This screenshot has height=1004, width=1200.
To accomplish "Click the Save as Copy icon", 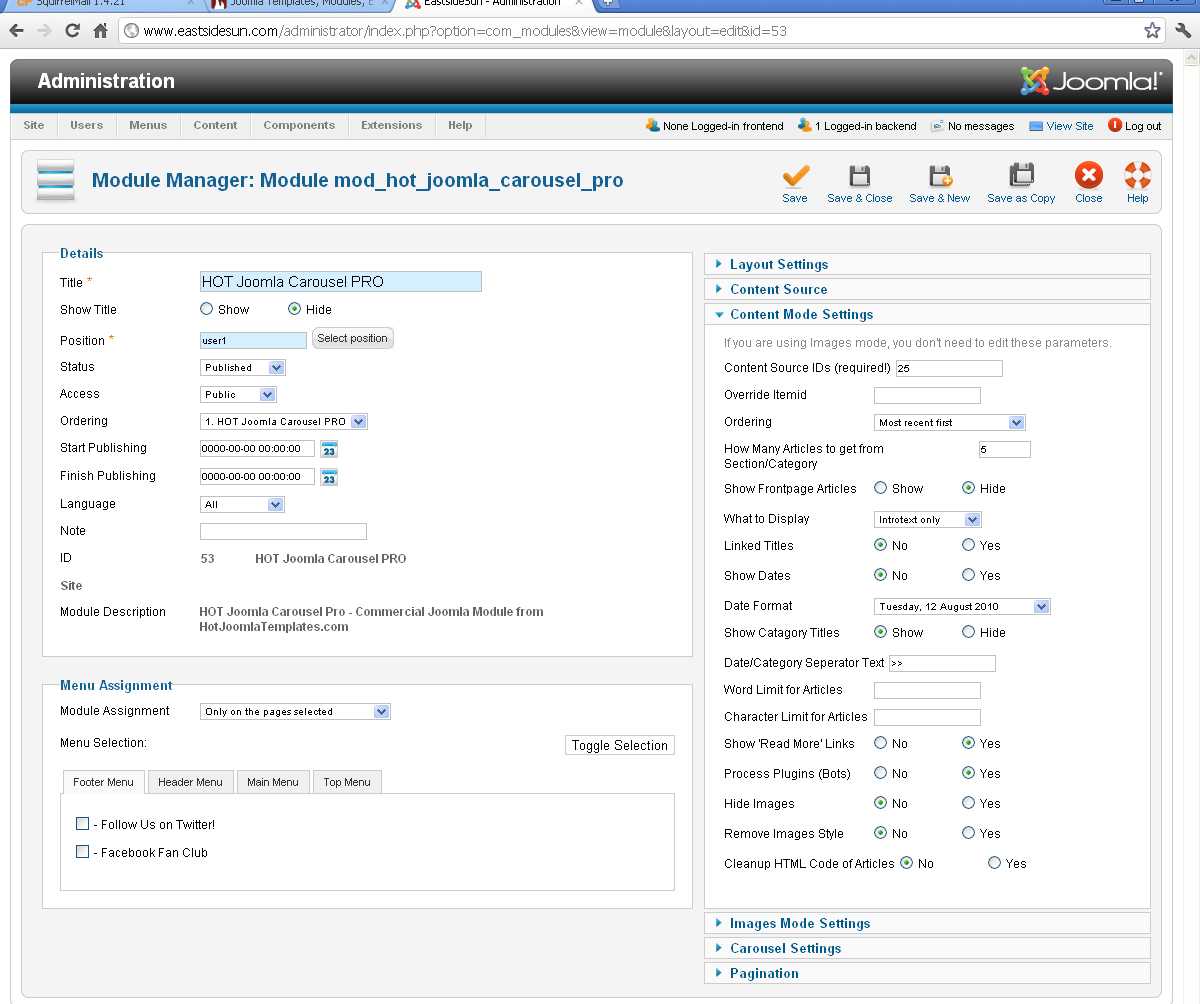I will (1021, 176).
